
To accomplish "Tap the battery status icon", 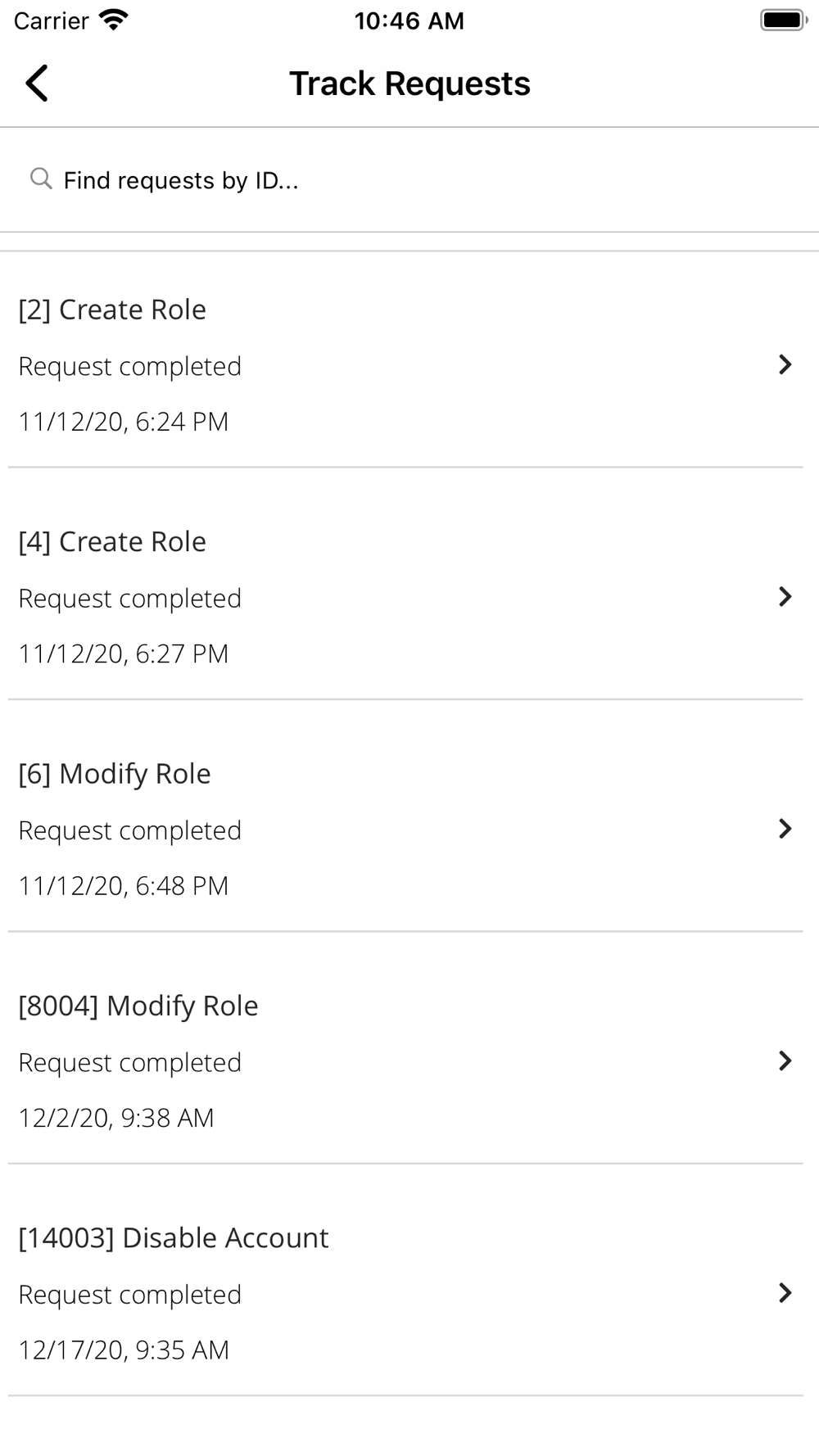I will coord(784,20).
